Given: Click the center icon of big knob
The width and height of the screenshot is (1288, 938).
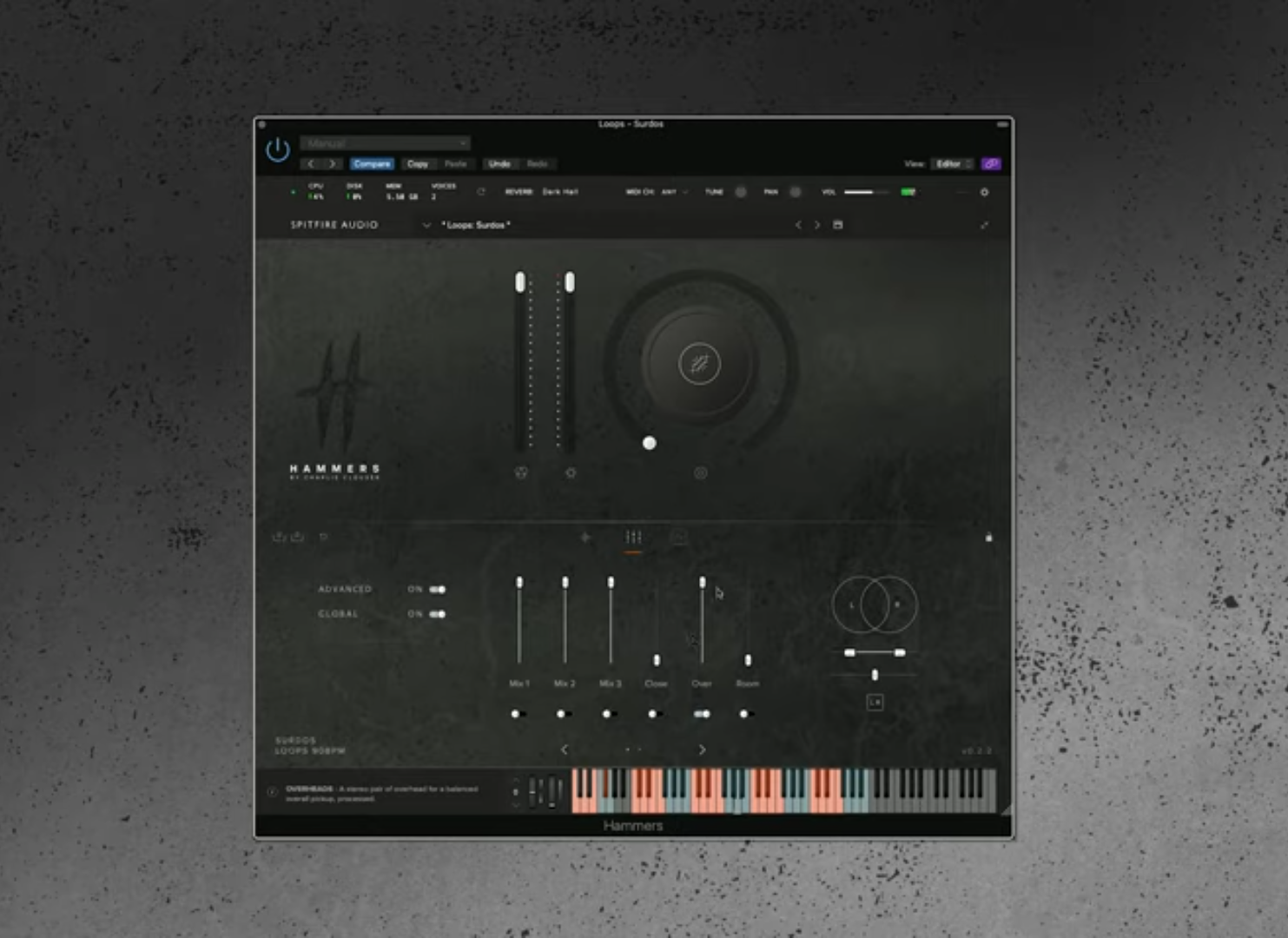Looking at the screenshot, I should tap(699, 364).
